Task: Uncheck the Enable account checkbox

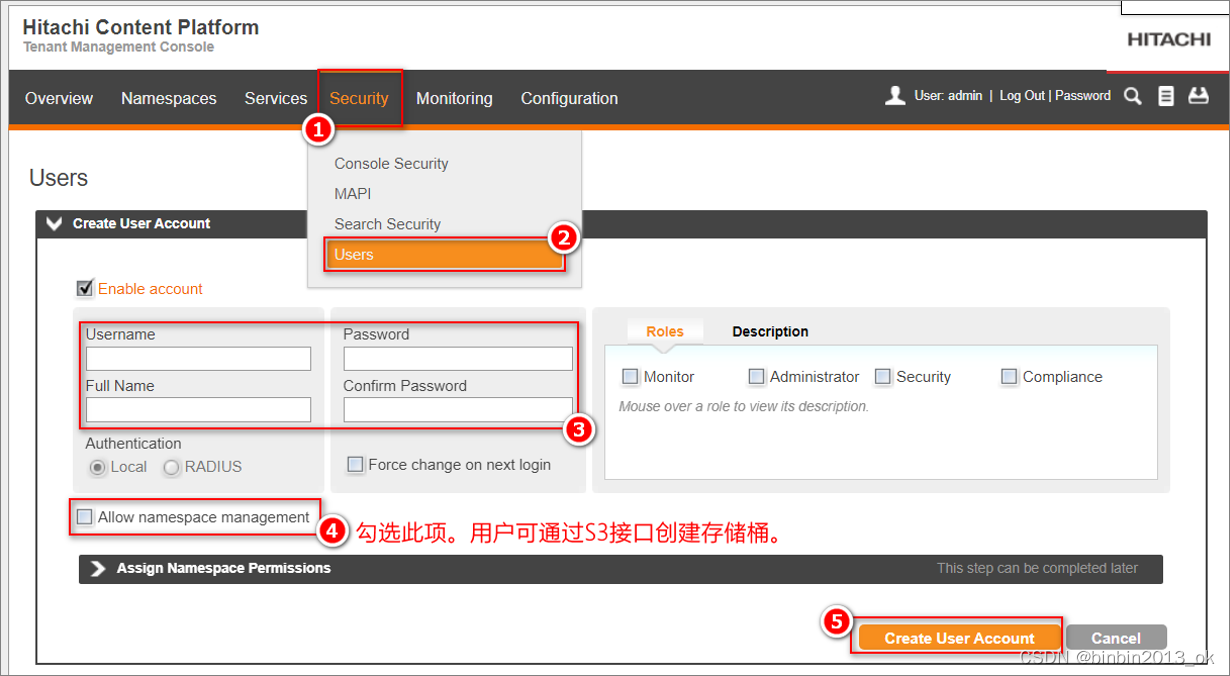Action: coord(85,288)
